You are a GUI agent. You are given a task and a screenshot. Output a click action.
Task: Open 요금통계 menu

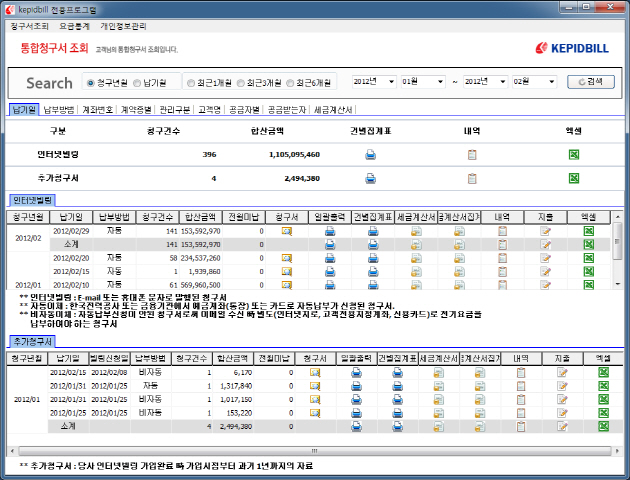click(x=74, y=27)
